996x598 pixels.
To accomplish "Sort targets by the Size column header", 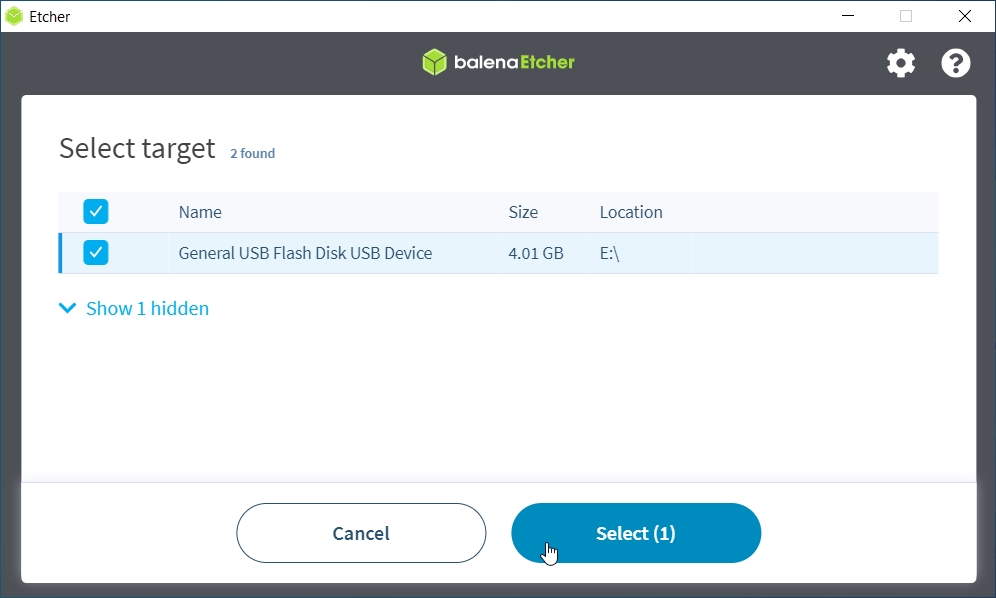I will pos(523,212).
